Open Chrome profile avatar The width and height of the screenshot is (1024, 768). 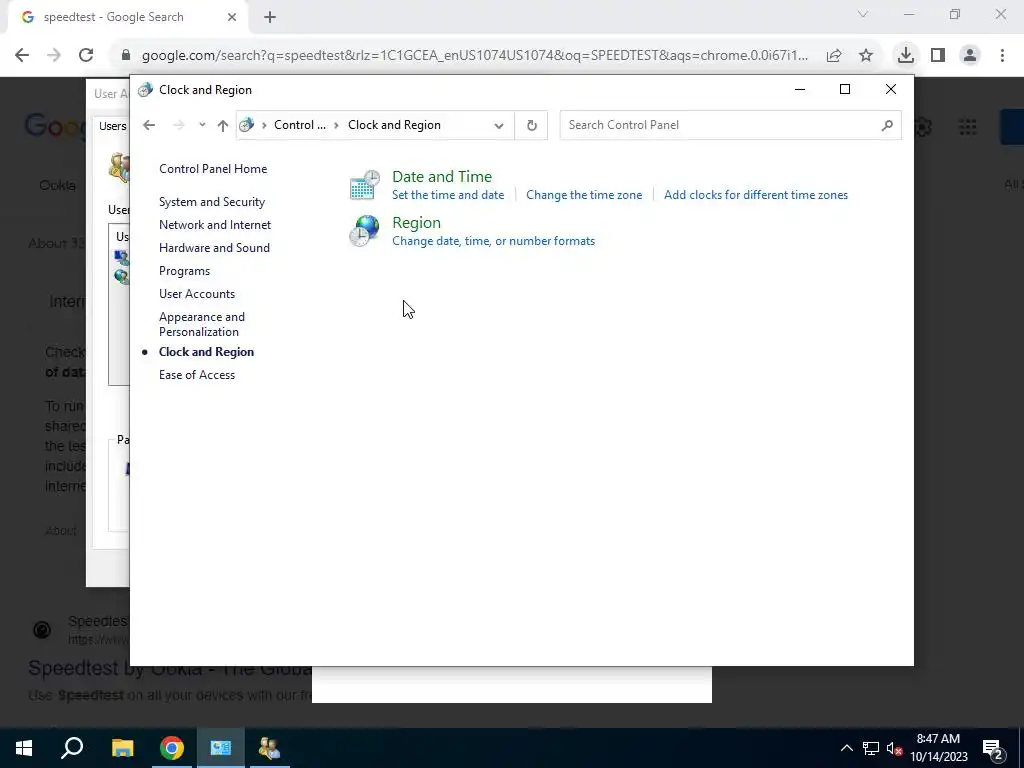coord(970,55)
